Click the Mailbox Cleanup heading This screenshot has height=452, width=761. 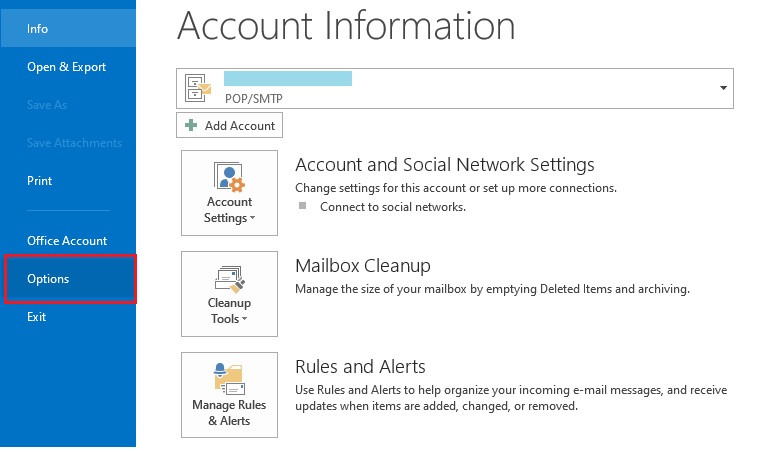(x=363, y=266)
